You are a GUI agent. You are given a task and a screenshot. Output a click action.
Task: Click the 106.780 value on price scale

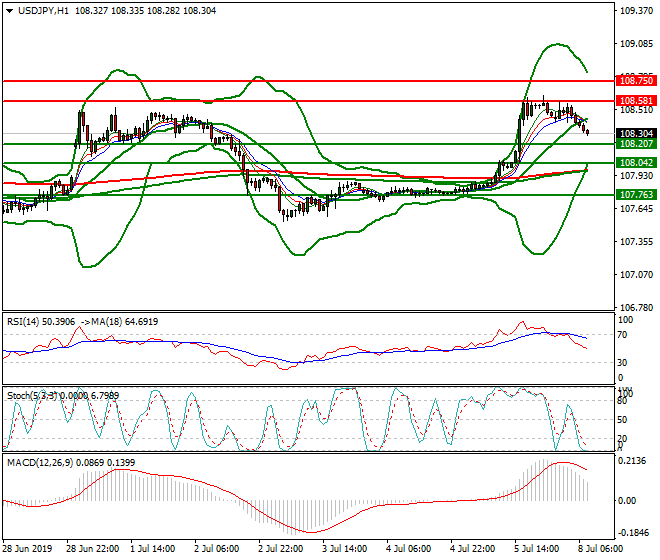click(x=634, y=307)
